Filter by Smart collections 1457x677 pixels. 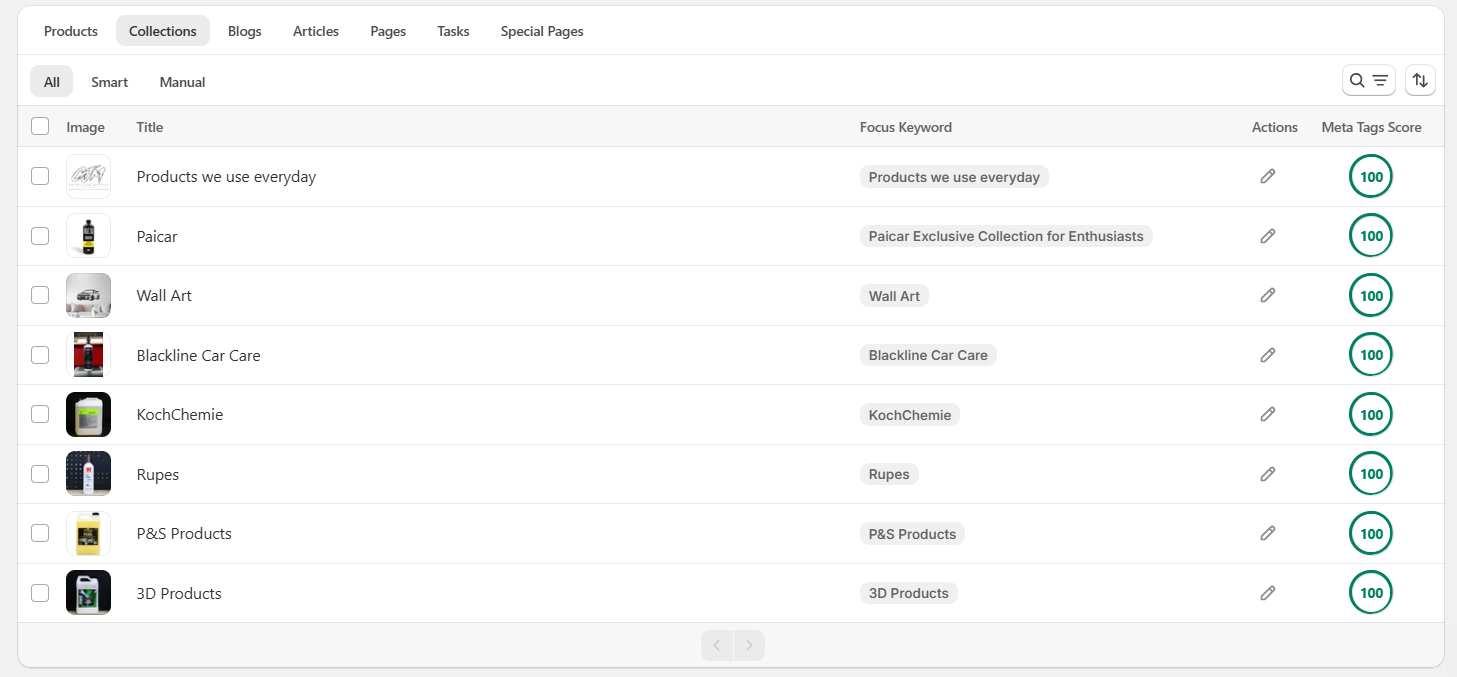(110, 82)
